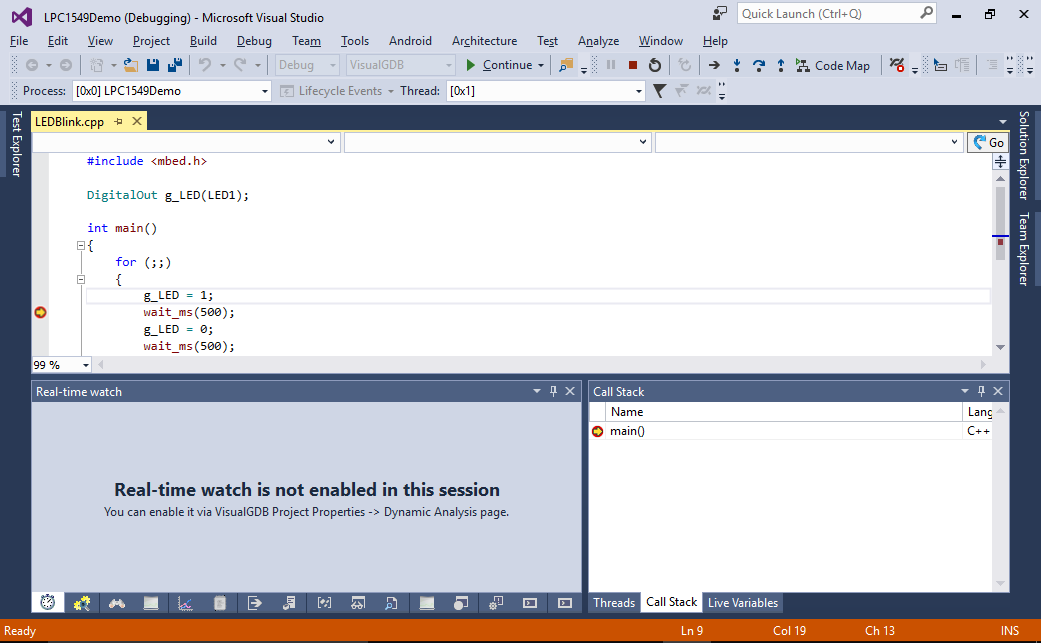
Task: Select the Call Stack tab
Action: pos(671,602)
